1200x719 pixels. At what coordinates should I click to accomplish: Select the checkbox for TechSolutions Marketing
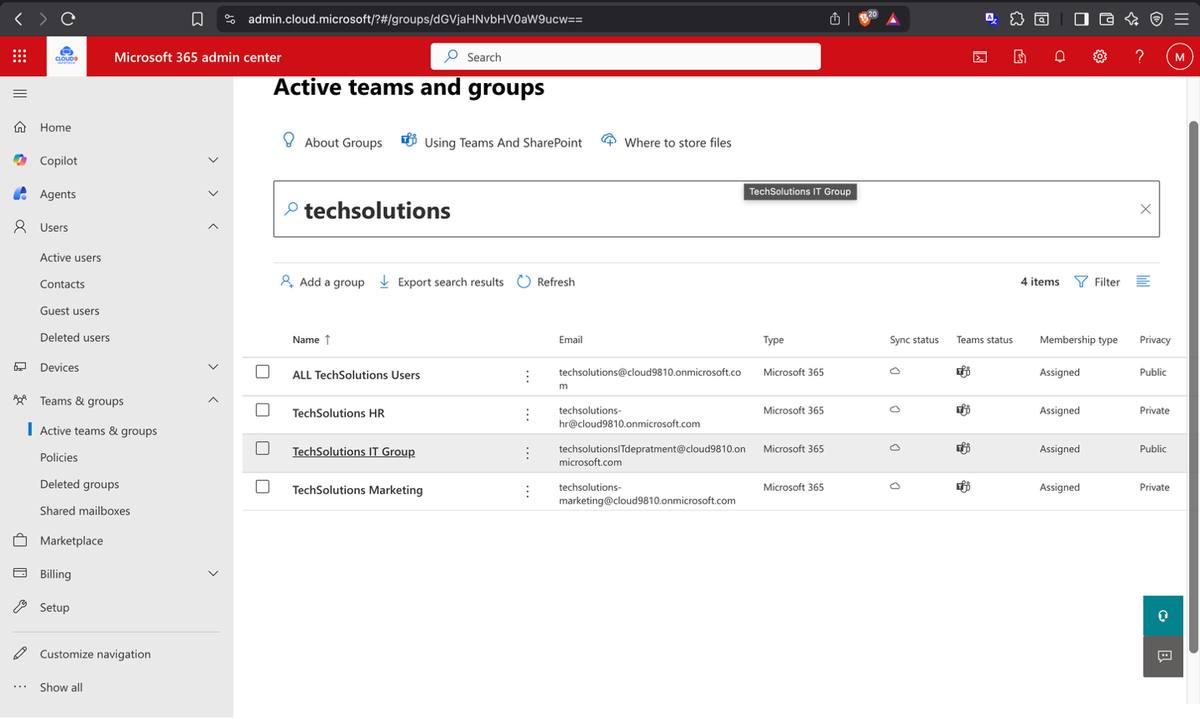point(262,487)
